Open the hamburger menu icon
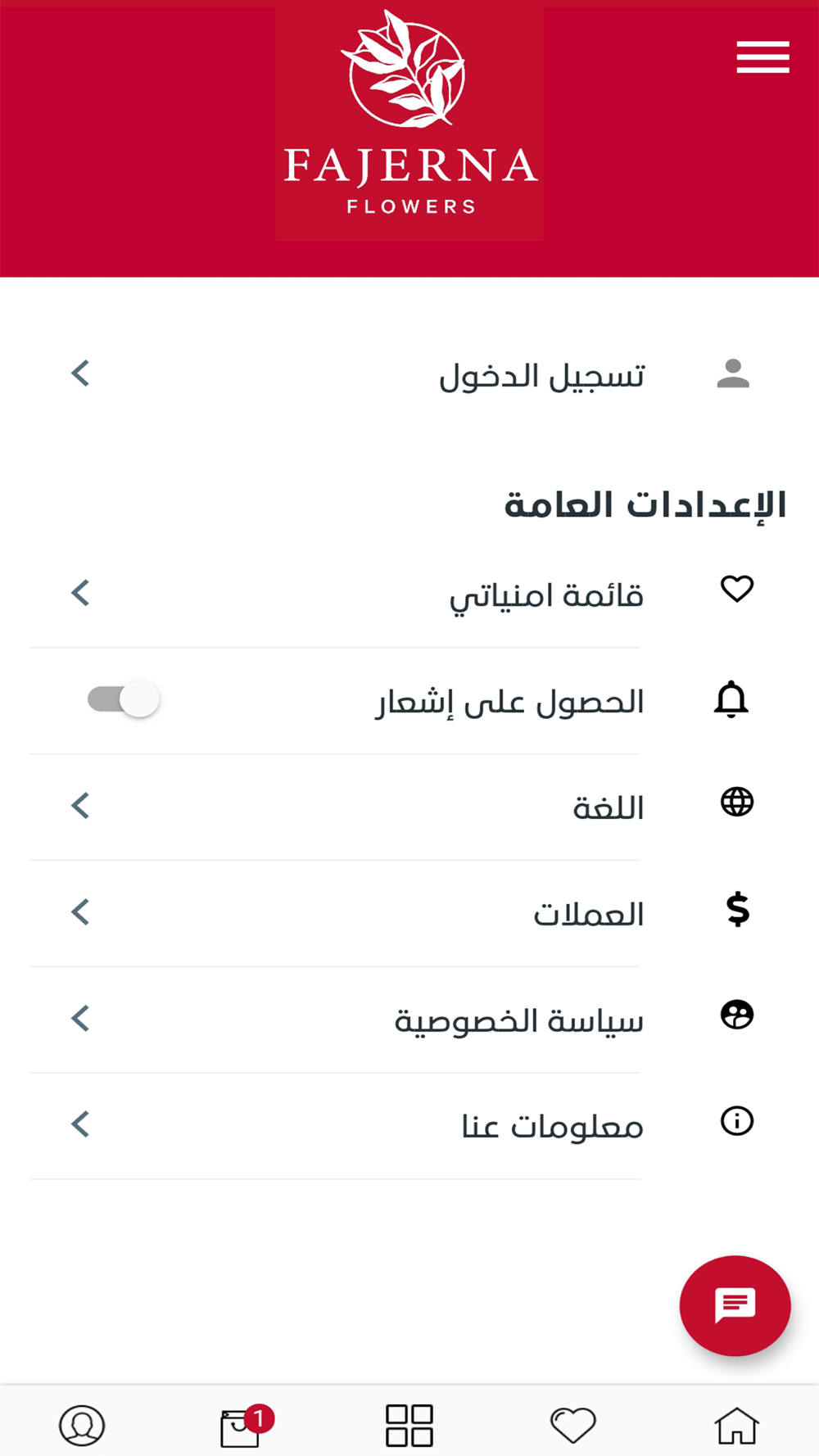 point(762,57)
